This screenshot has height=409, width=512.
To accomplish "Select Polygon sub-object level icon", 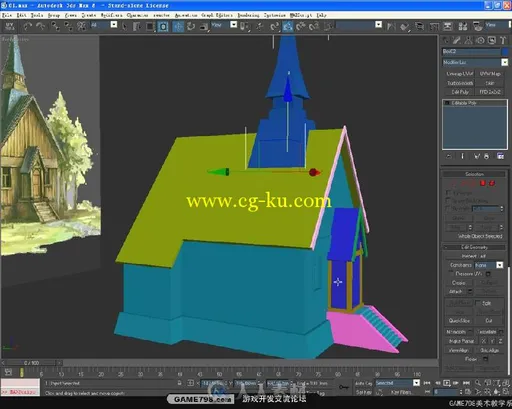I will tap(483, 183).
